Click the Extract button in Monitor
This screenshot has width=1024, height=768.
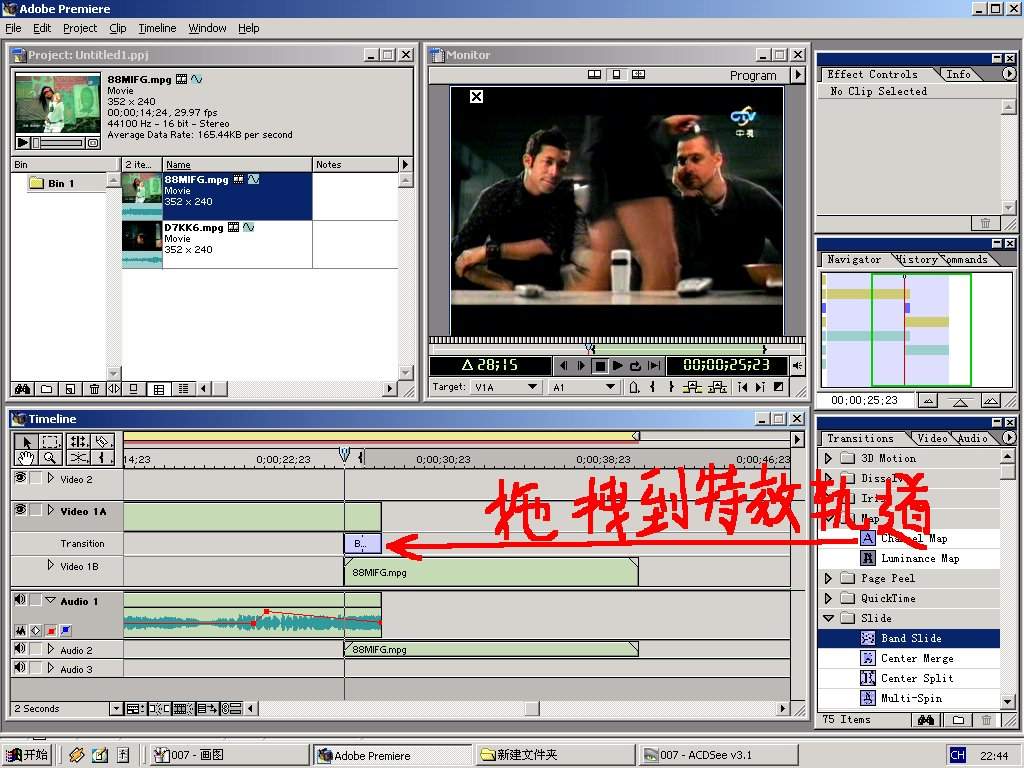[717, 387]
